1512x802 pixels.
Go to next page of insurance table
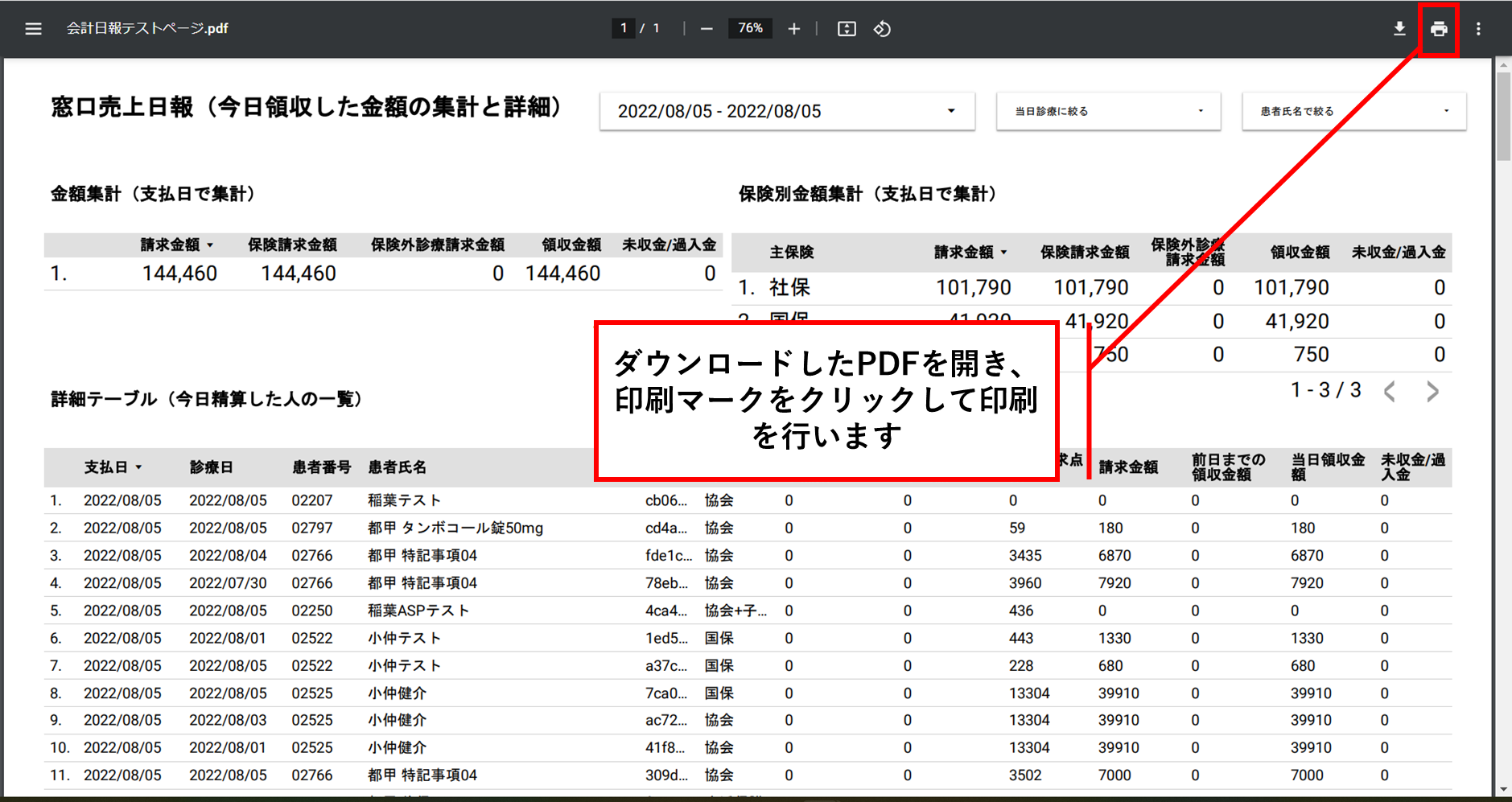pos(1432,392)
